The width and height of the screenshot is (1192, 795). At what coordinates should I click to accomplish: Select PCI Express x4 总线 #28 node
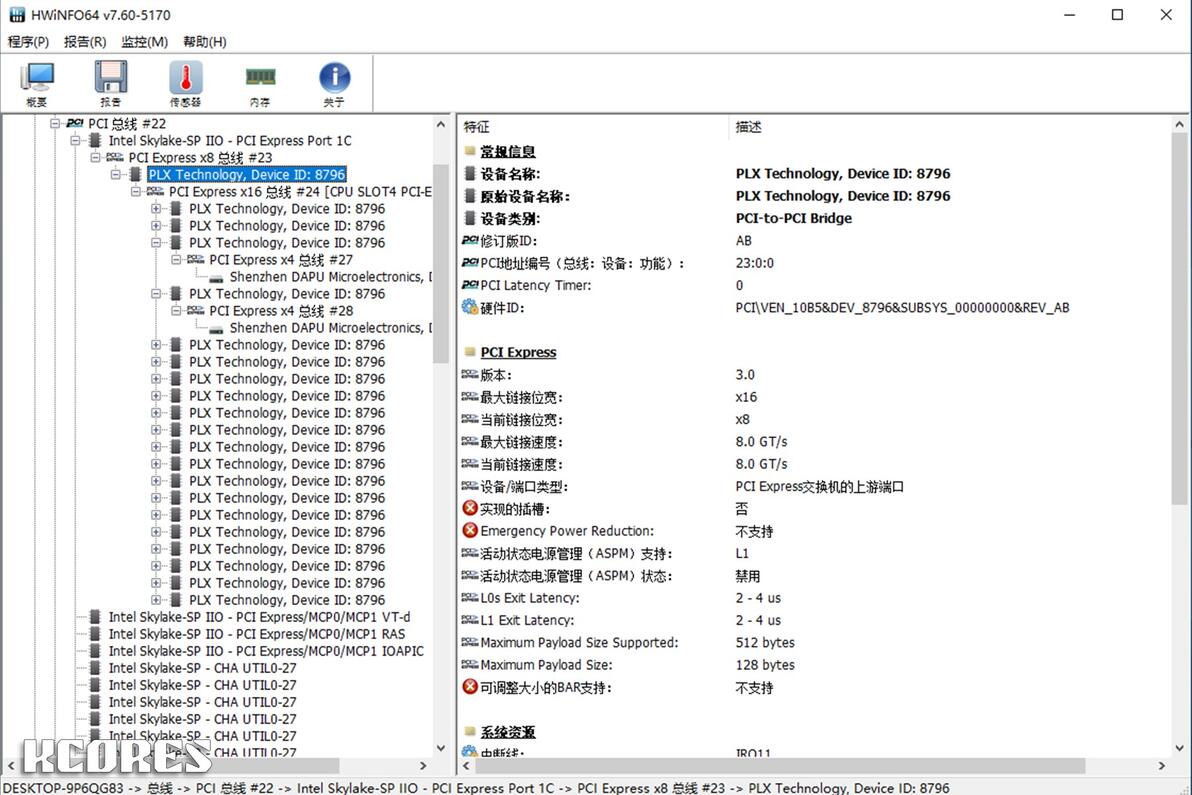[281, 311]
